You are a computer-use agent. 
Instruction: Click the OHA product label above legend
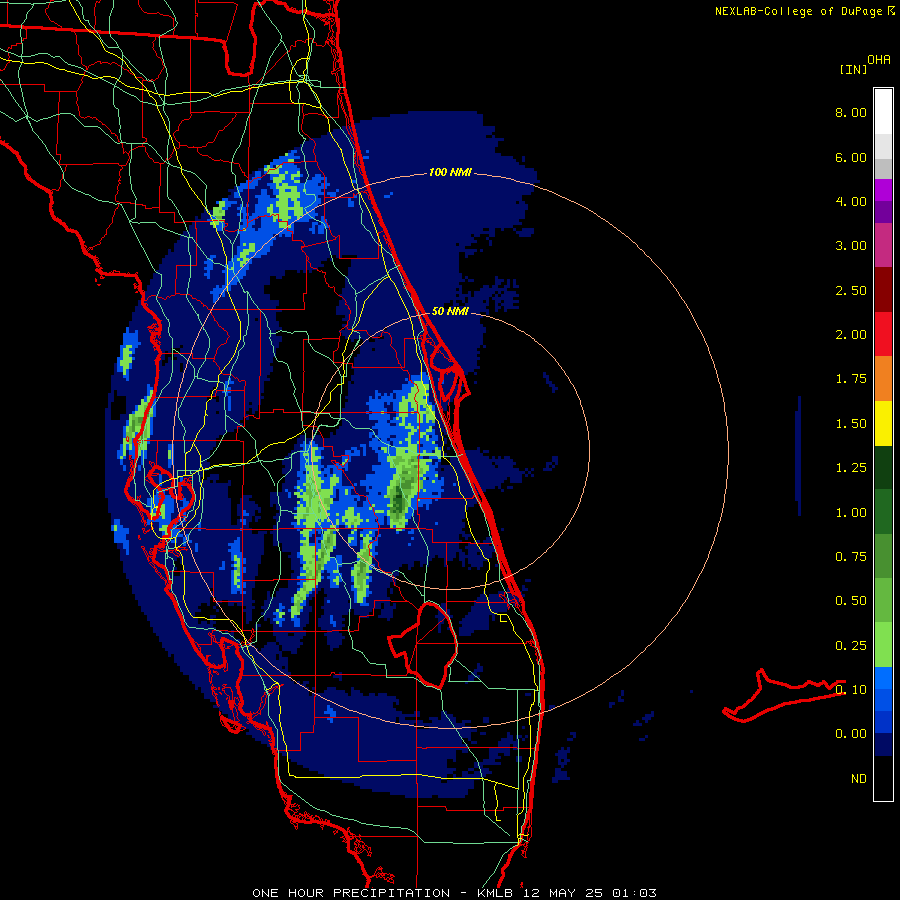[879, 60]
